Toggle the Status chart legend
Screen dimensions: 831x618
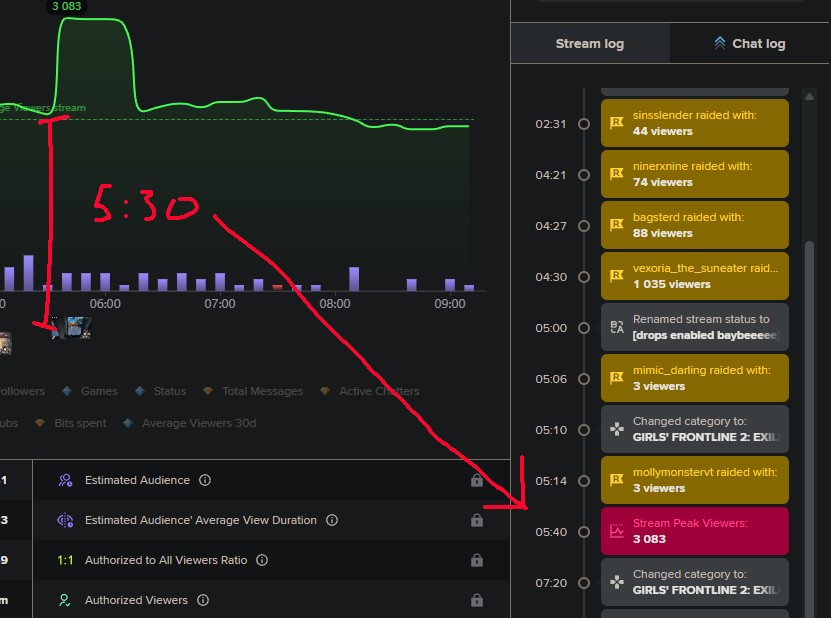[x=161, y=391]
